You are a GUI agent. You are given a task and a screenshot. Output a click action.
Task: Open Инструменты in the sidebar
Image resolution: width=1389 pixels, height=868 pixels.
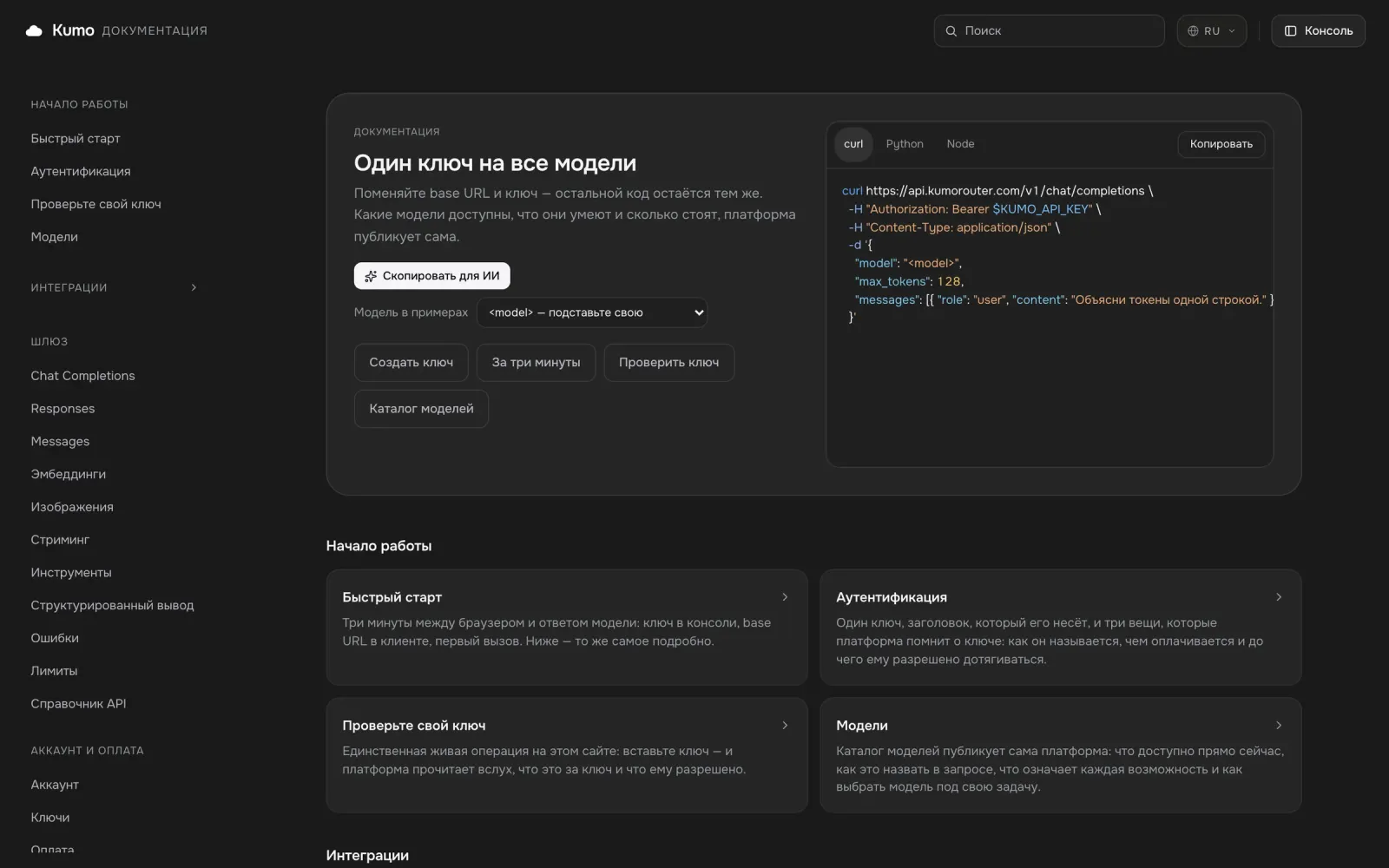[71, 573]
